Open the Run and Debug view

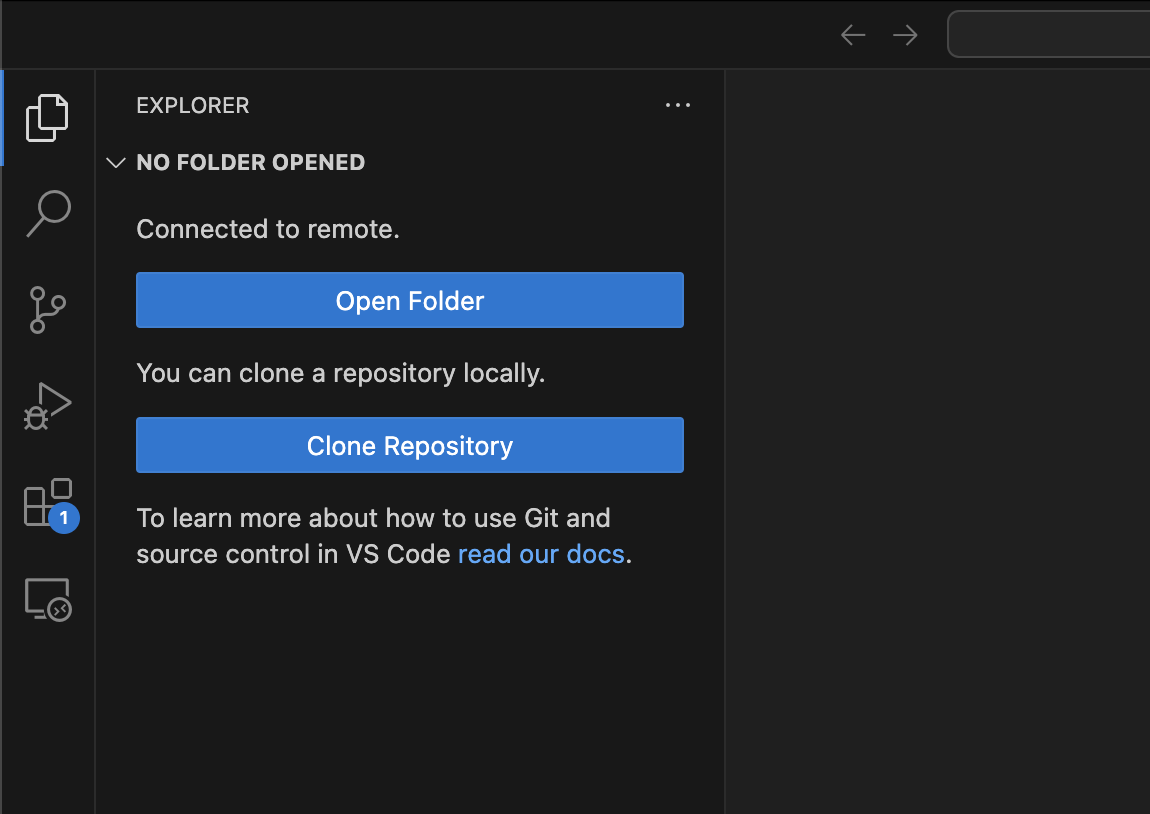coord(48,406)
